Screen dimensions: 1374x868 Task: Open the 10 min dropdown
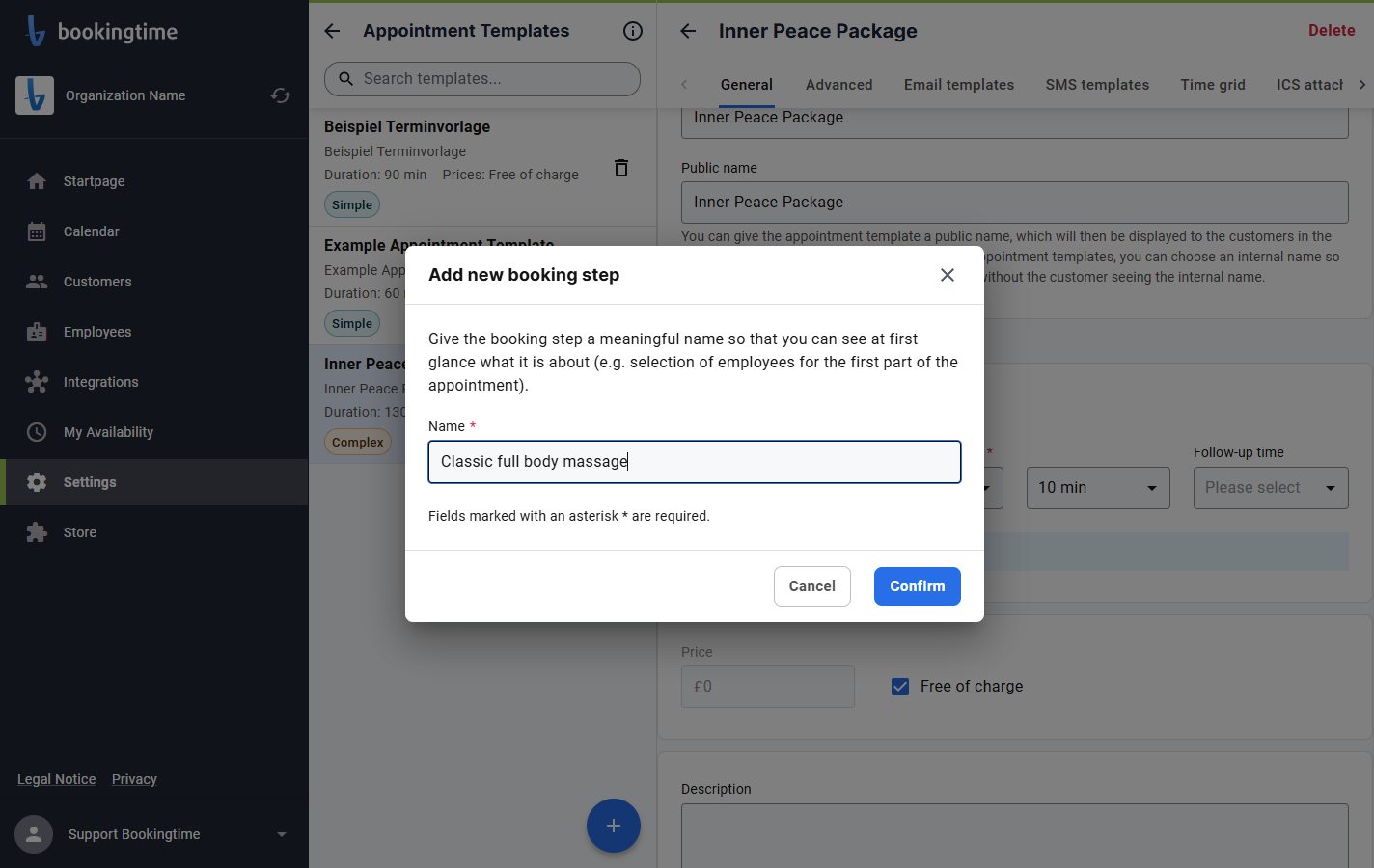click(x=1098, y=488)
